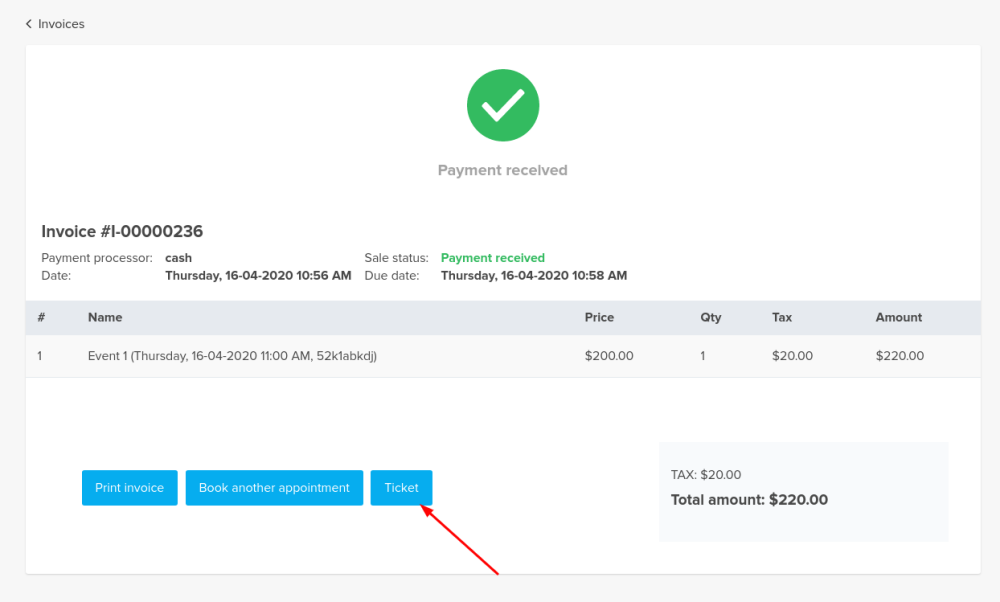Click Book another appointment
The image size is (1000, 602).
(274, 488)
